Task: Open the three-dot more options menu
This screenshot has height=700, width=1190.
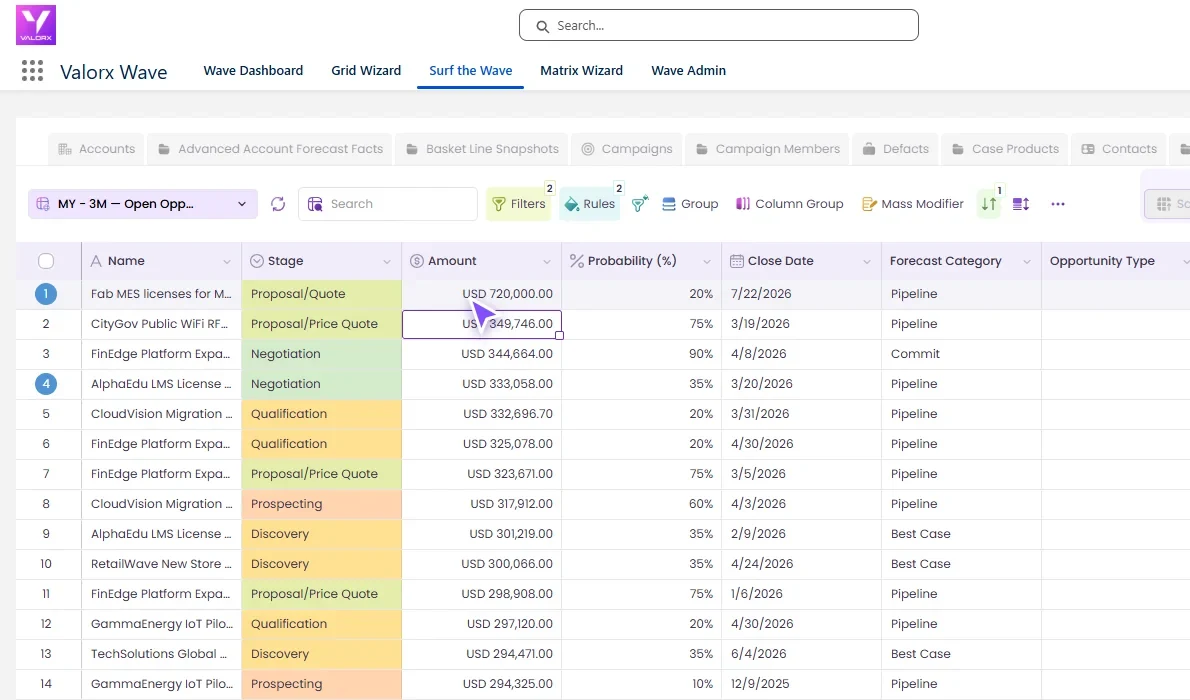Action: point(1058,203)
